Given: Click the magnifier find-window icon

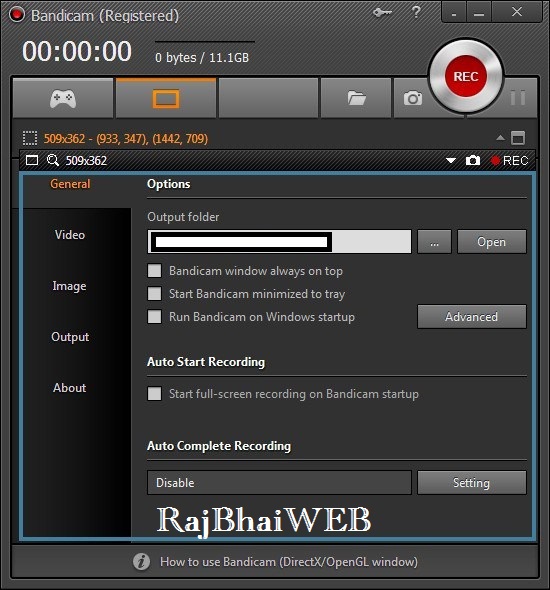Looking at the screenshot, I should (x=53, y=160).
